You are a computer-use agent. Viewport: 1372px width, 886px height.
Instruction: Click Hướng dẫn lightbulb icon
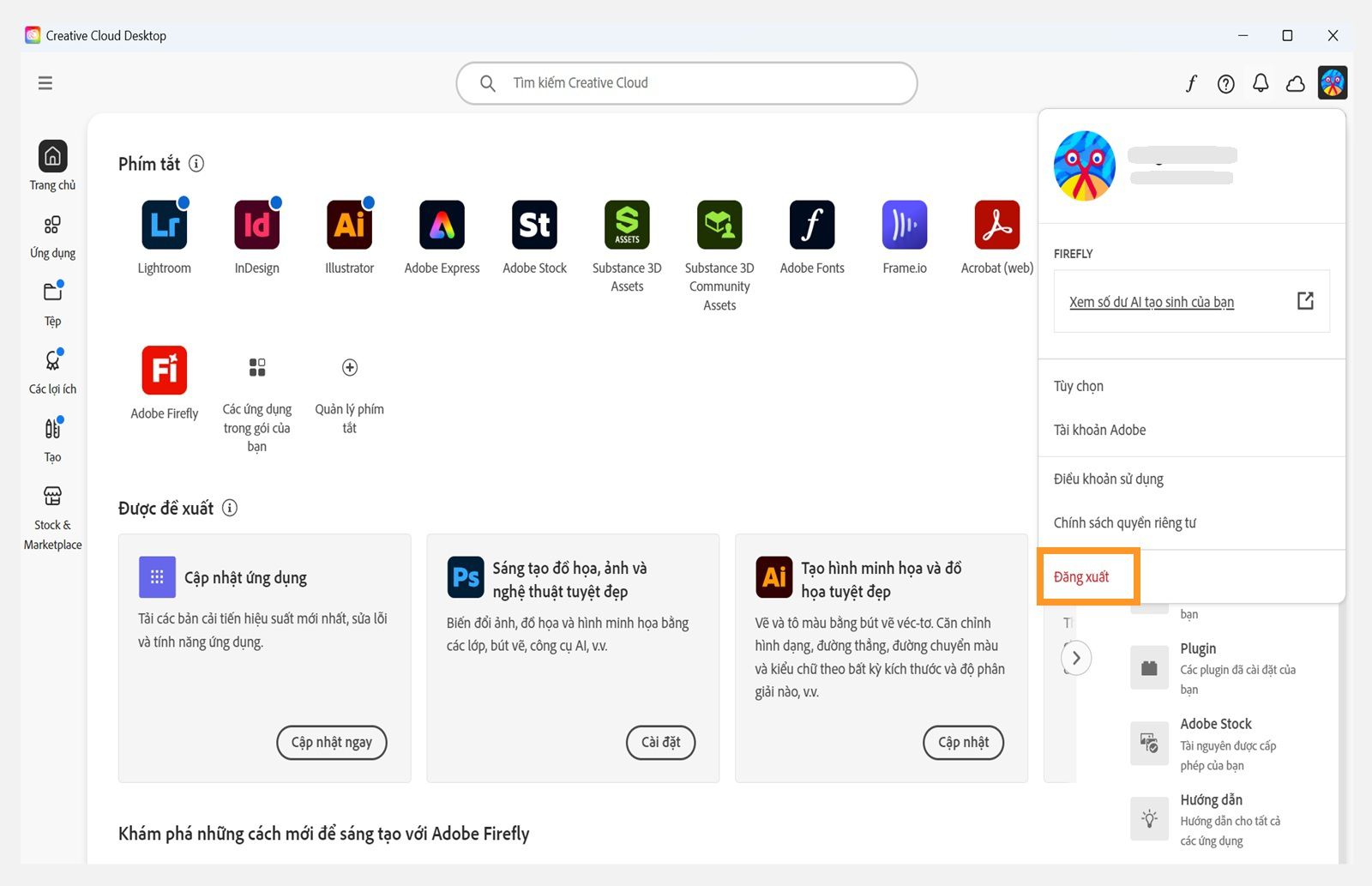click(1150, 819)
